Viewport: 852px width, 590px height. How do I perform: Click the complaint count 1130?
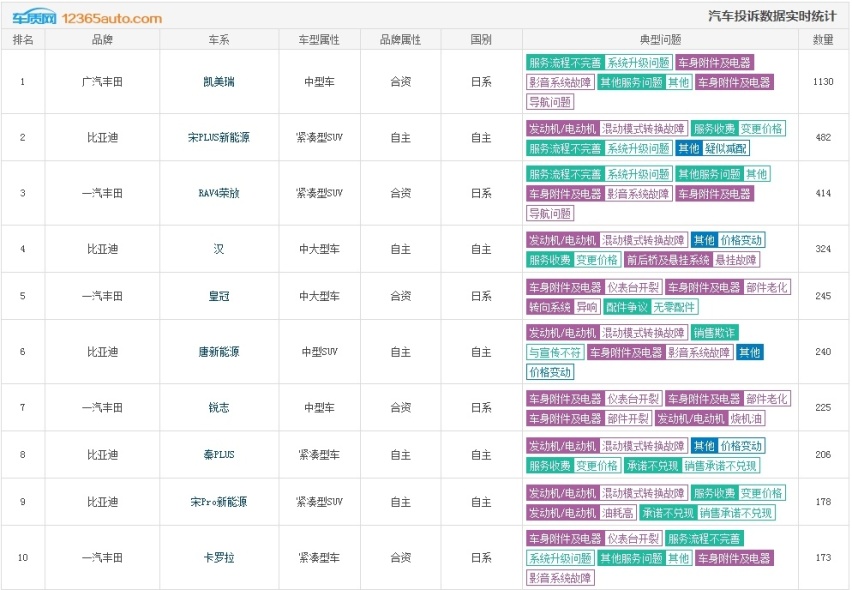click(x=823, y=82)
